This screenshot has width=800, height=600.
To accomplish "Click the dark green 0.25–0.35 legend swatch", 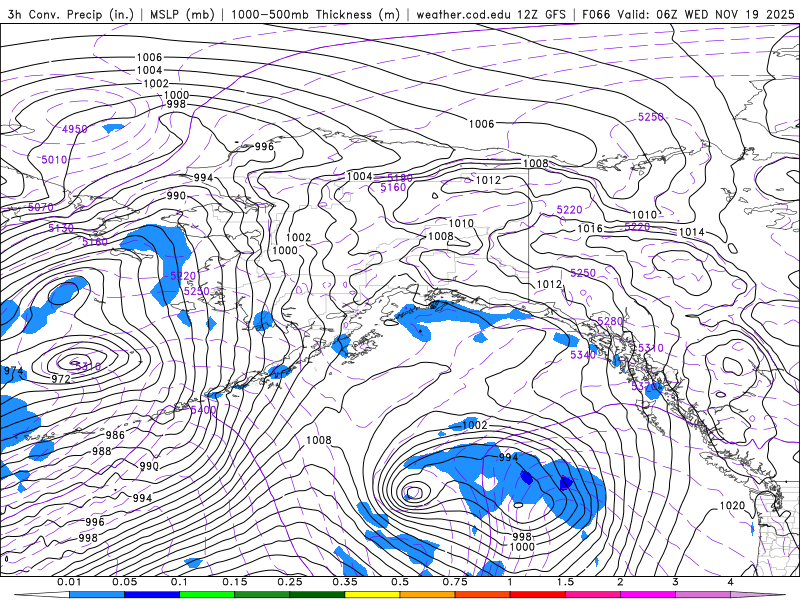I will (317, 595).
